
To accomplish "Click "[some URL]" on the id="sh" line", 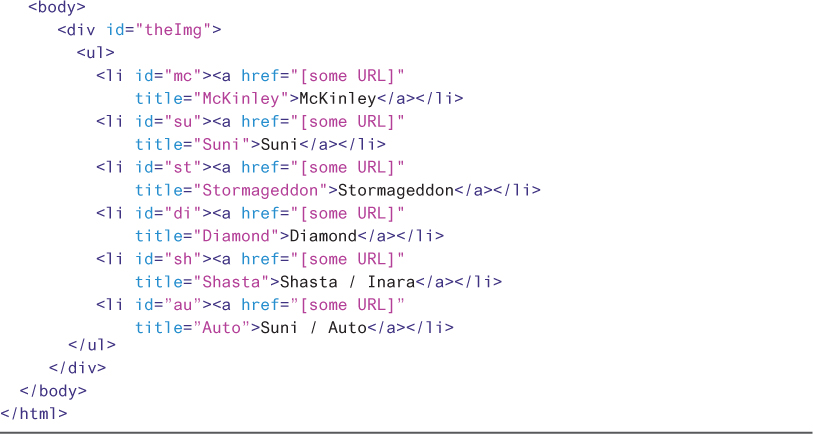I will coord(347,258).
